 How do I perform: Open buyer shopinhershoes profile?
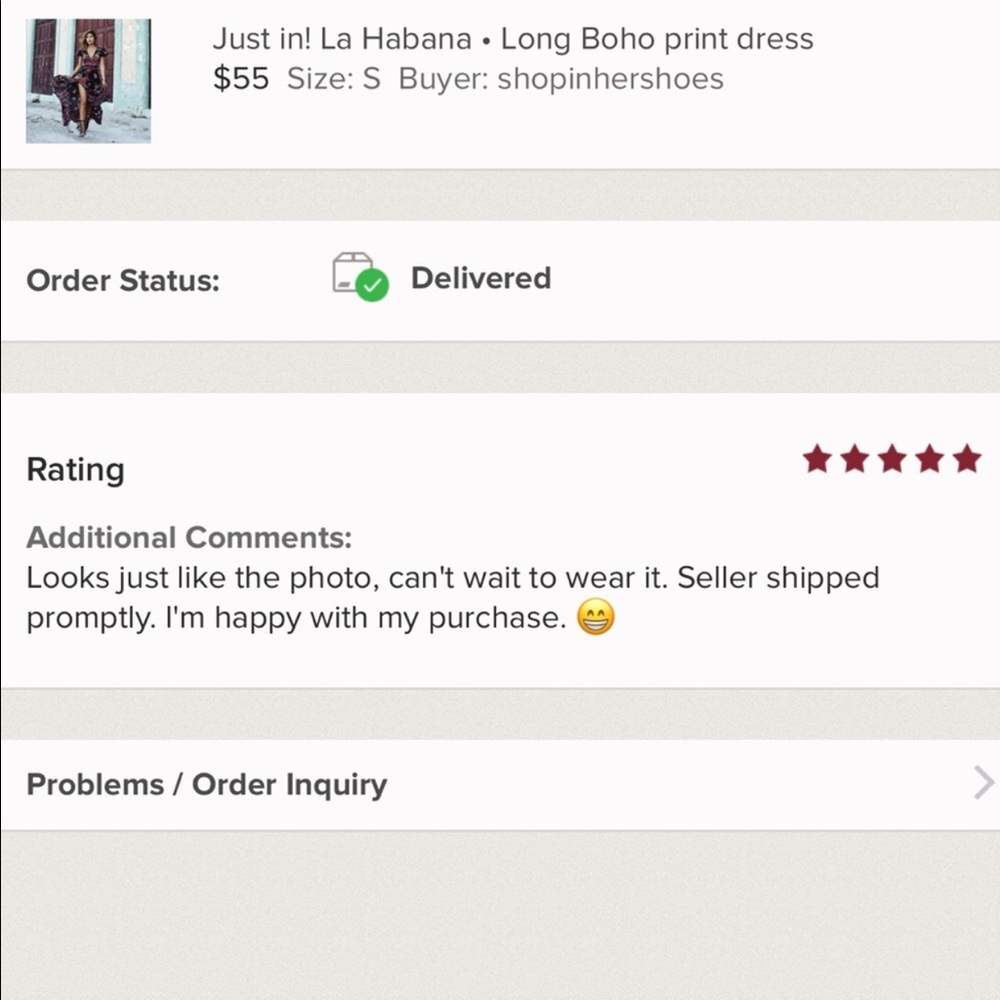pos(610,79)
